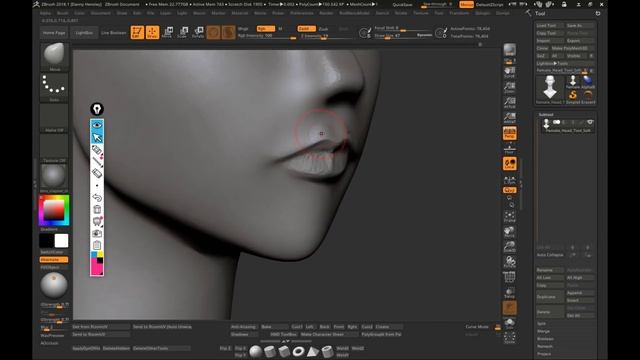The height and width of the screenshot is (360, 640).
Task: Open the Brush menu
Action: [62, 13]
